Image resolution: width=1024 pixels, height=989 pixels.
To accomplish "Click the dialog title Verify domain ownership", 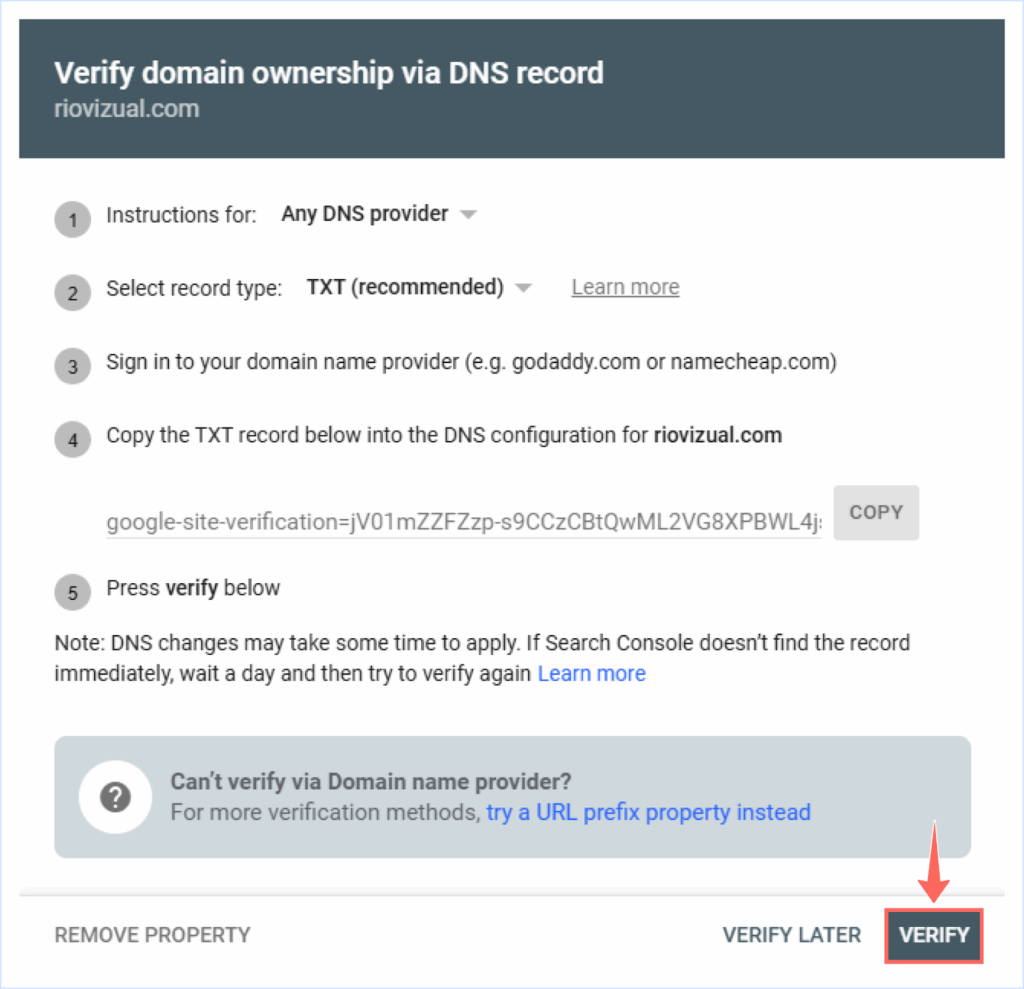I will [x=329, y=73].
